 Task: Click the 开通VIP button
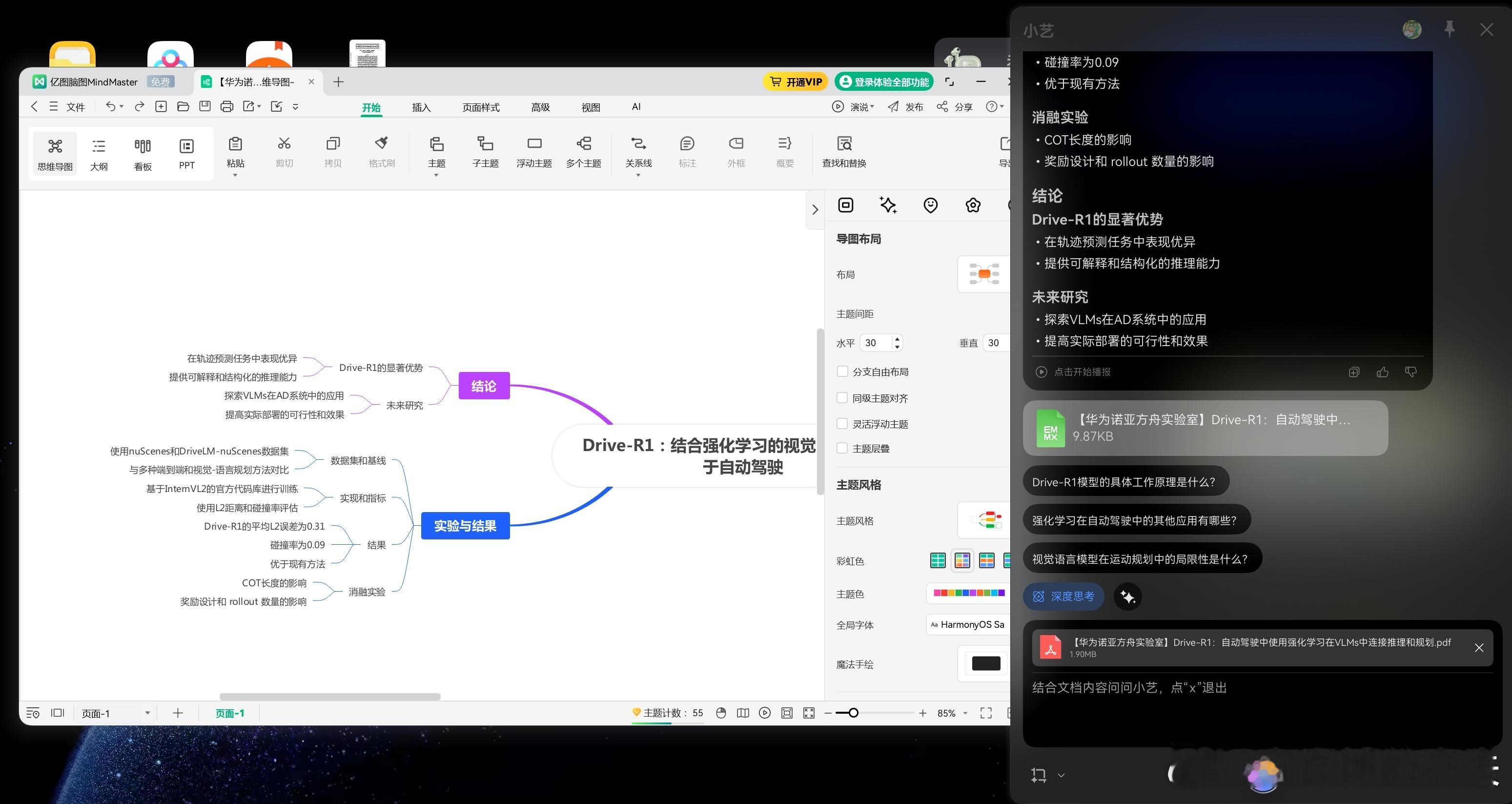point(796,82)
